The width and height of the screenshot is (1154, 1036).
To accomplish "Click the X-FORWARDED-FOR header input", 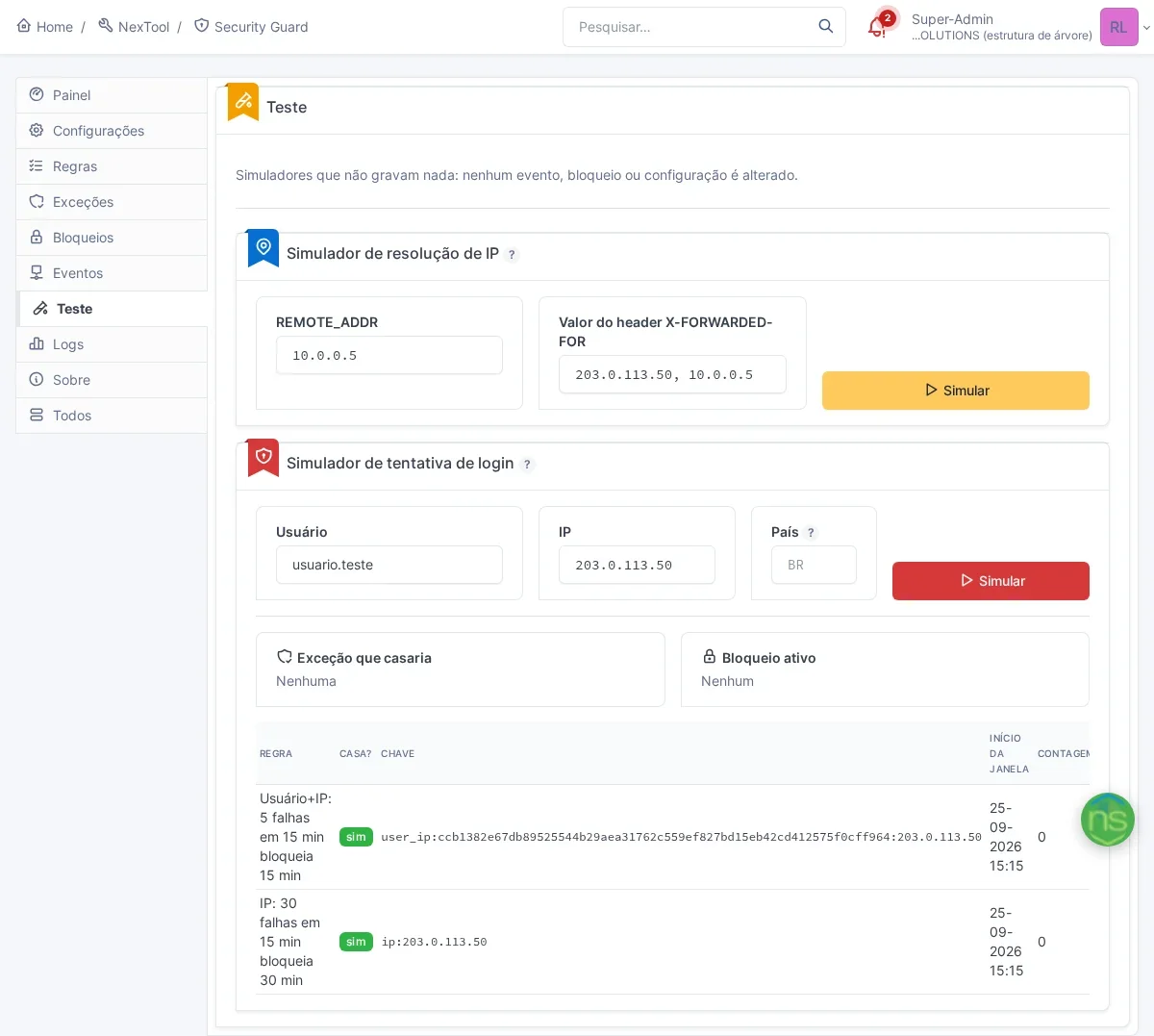I will coord(672,374).
